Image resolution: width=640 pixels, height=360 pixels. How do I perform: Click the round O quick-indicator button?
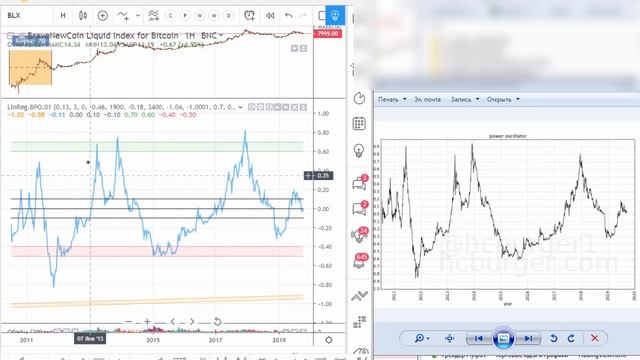click(x=229, y=16)
